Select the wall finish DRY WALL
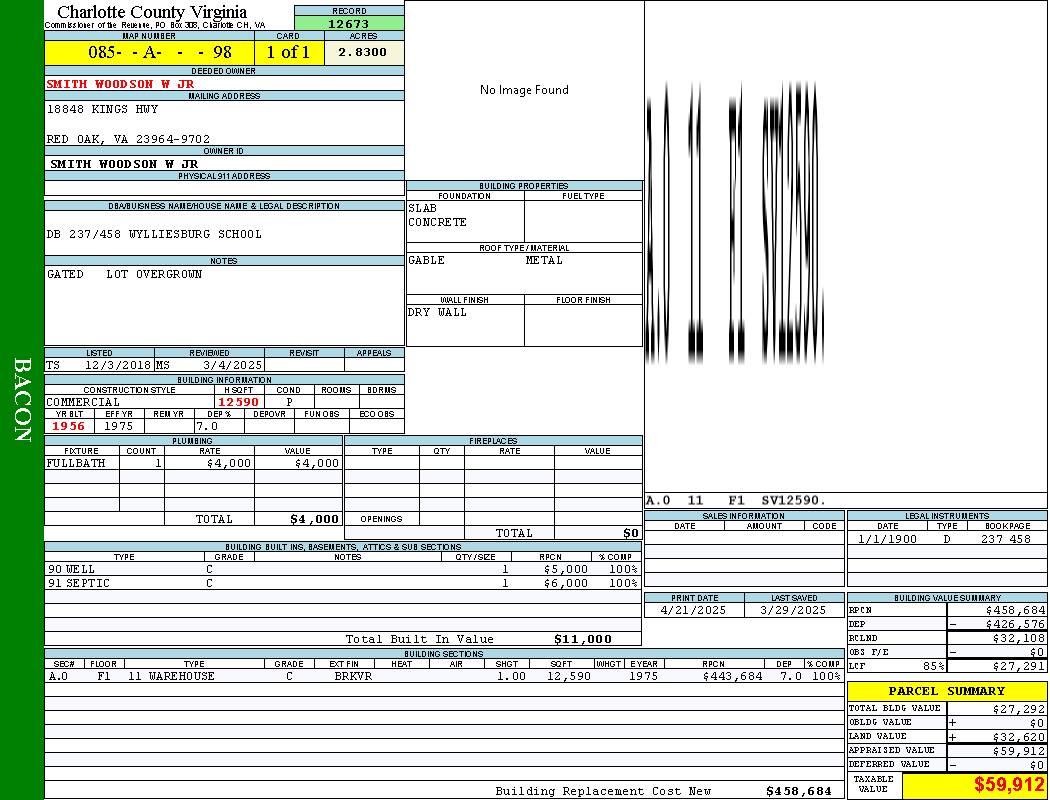This screenshot has width=1050, height=800. pyautogui.click(x=437, y=313)
